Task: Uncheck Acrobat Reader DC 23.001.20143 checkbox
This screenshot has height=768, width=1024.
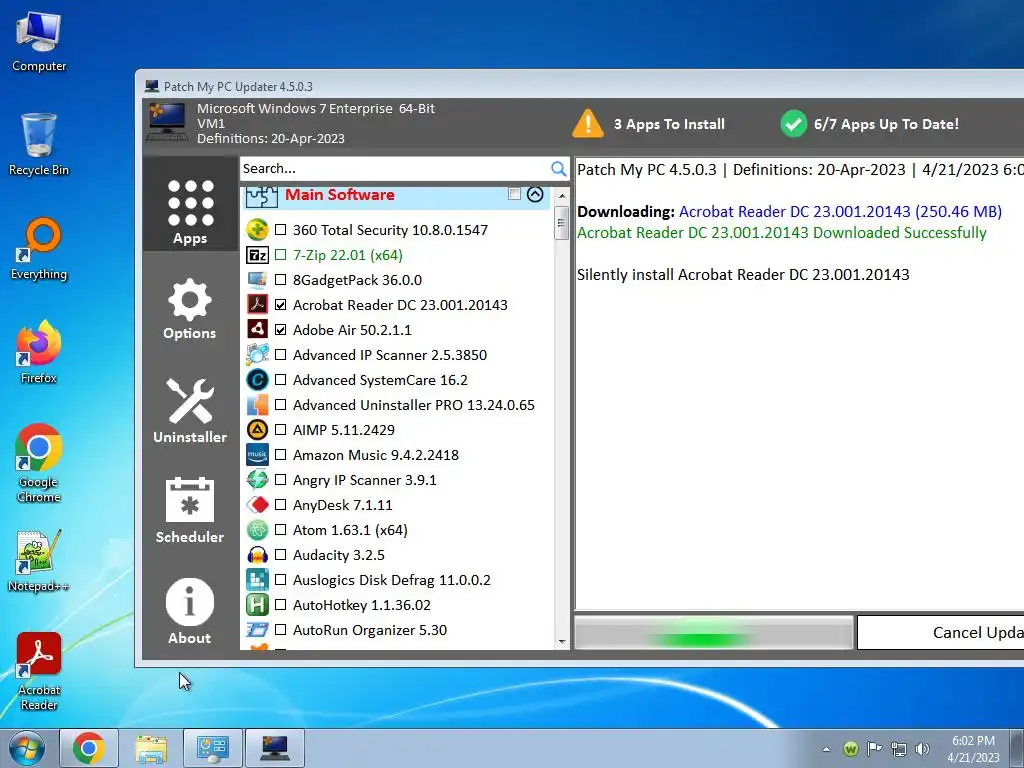Action: click(281, 305)
